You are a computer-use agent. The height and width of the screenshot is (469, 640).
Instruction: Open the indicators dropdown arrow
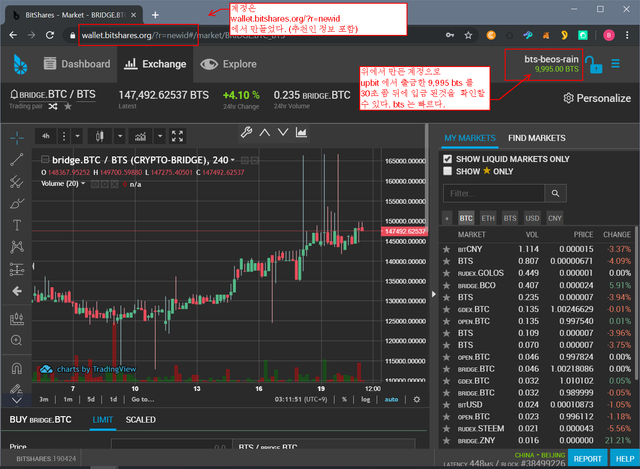(x=160, y=136)
